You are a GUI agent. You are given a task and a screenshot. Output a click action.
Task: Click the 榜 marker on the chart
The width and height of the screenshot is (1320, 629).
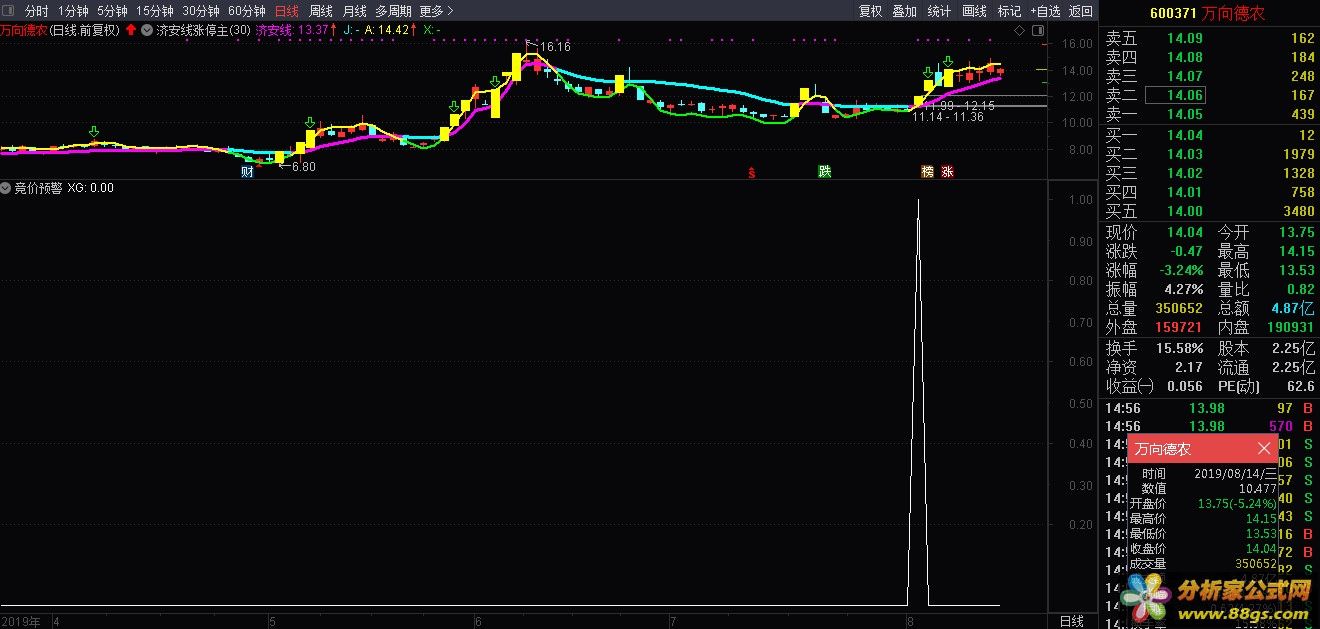tap(928, 171)
